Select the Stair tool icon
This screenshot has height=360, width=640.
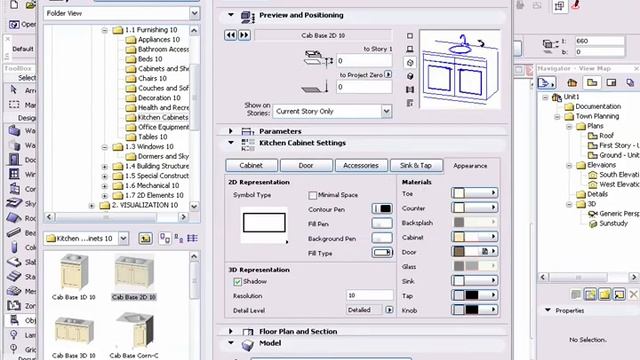point(14,276)
